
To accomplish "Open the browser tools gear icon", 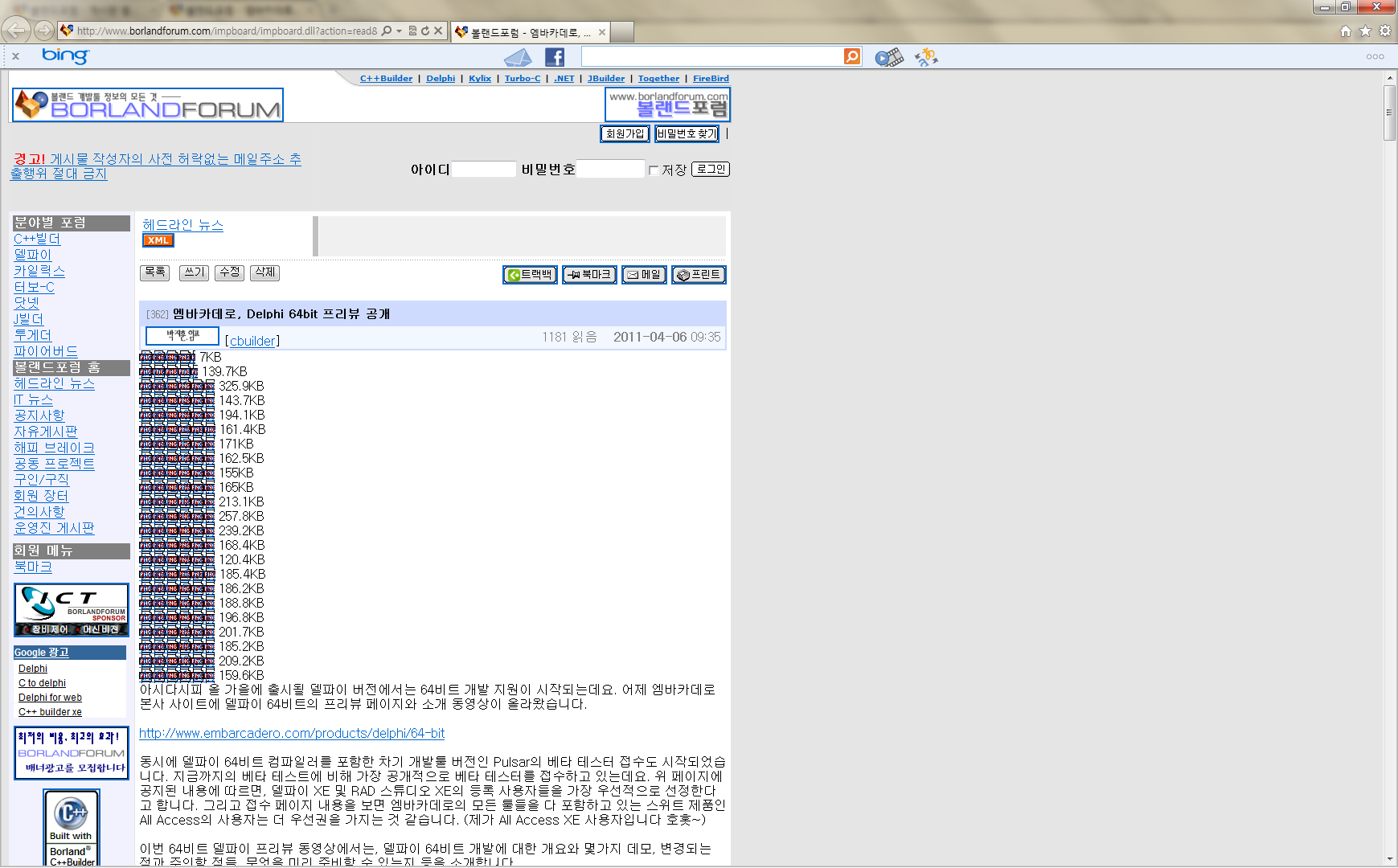I will [x=1384, y=31].
